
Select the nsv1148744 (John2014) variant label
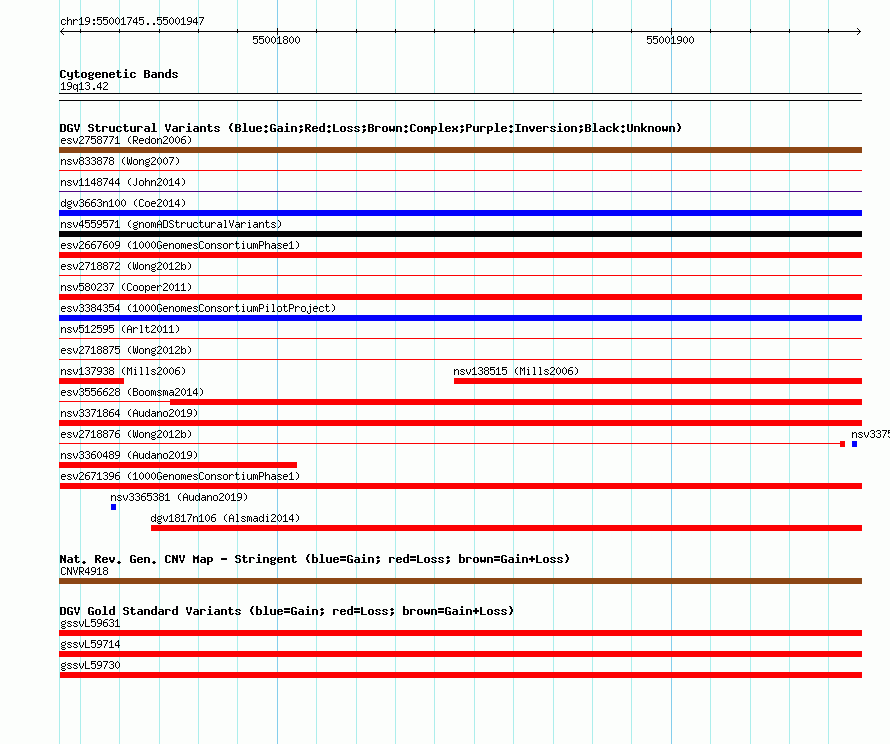(x=123, y=182)
